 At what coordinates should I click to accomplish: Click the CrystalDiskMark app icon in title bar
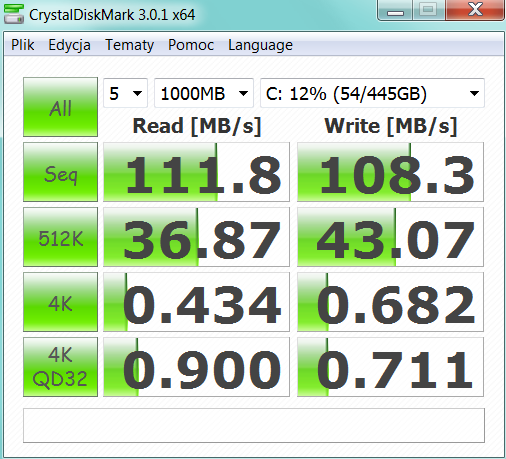[14, 14]
